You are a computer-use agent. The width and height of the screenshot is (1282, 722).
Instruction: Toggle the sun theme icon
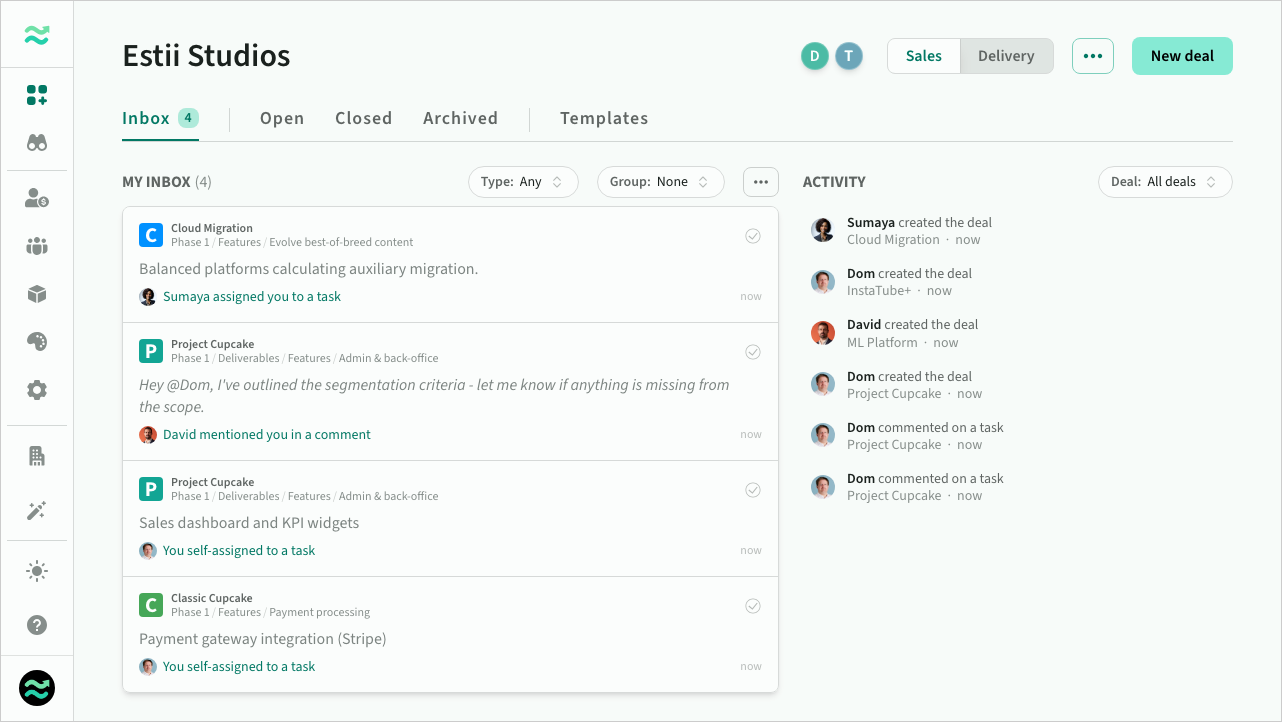tap(37, 571)
